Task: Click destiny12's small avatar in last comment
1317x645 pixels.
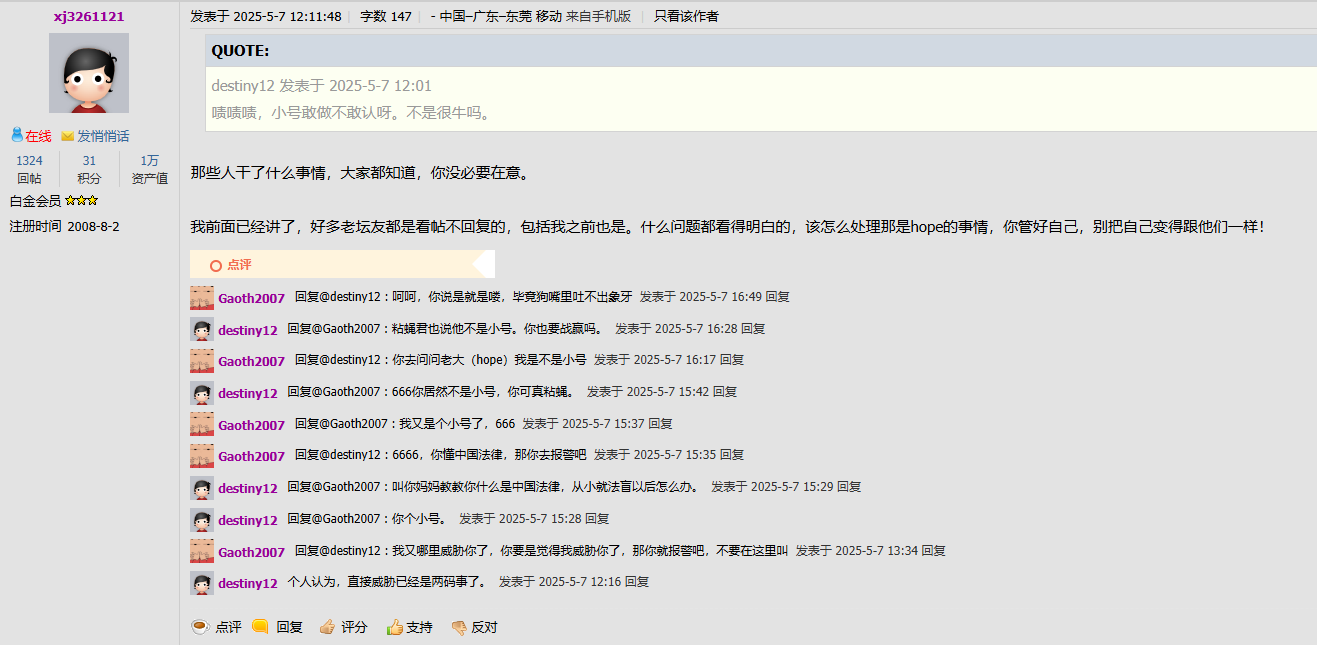Action: (x=202, y=583)
